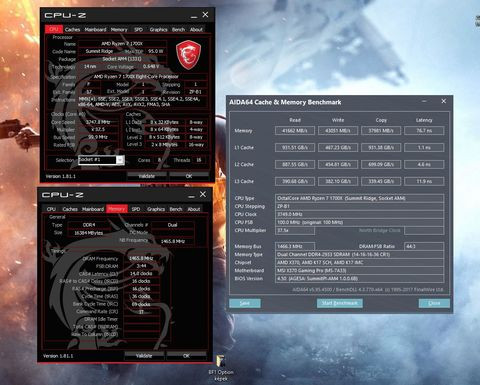Open SPD tab in lower CPU-Z window
480x385 pixels.
pyautogui.click(x=136, y=209)
